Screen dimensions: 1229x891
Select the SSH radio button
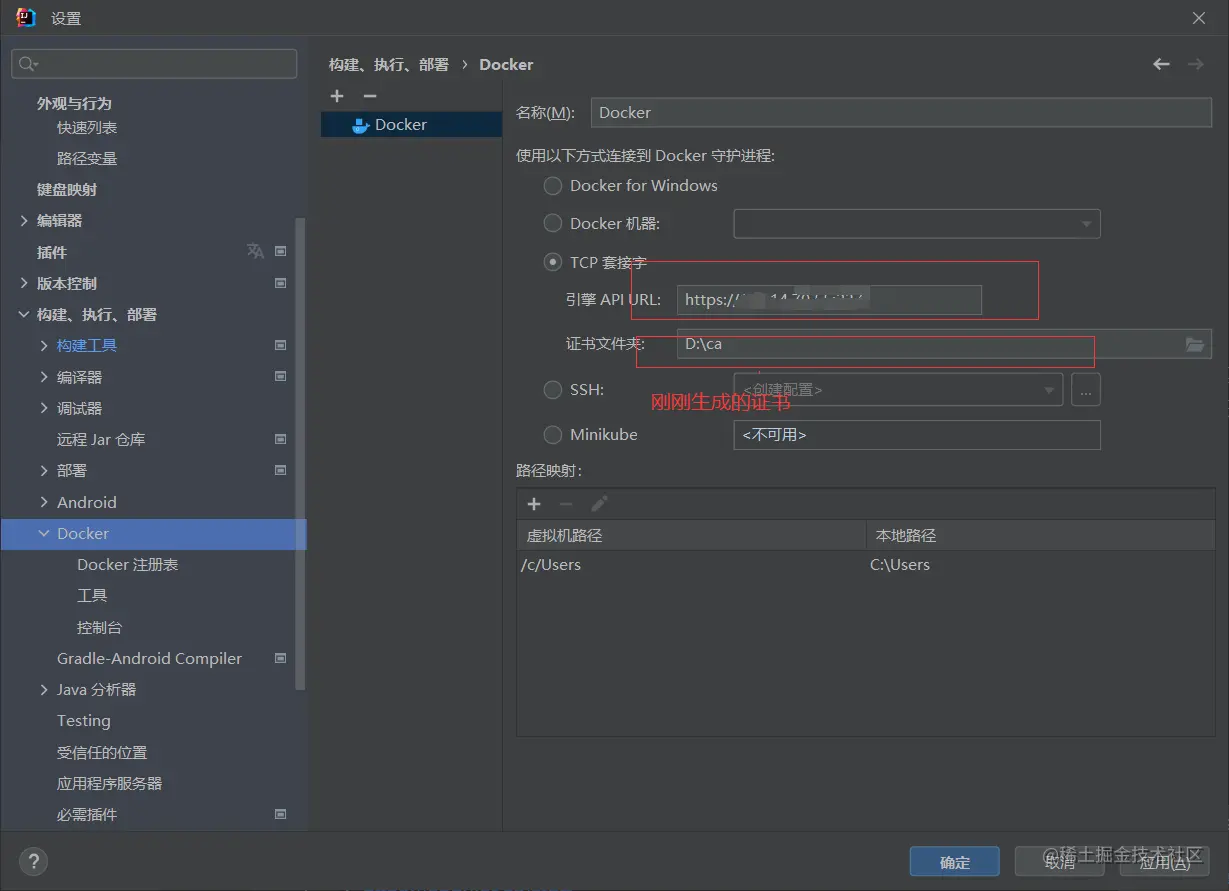(552, 390)
